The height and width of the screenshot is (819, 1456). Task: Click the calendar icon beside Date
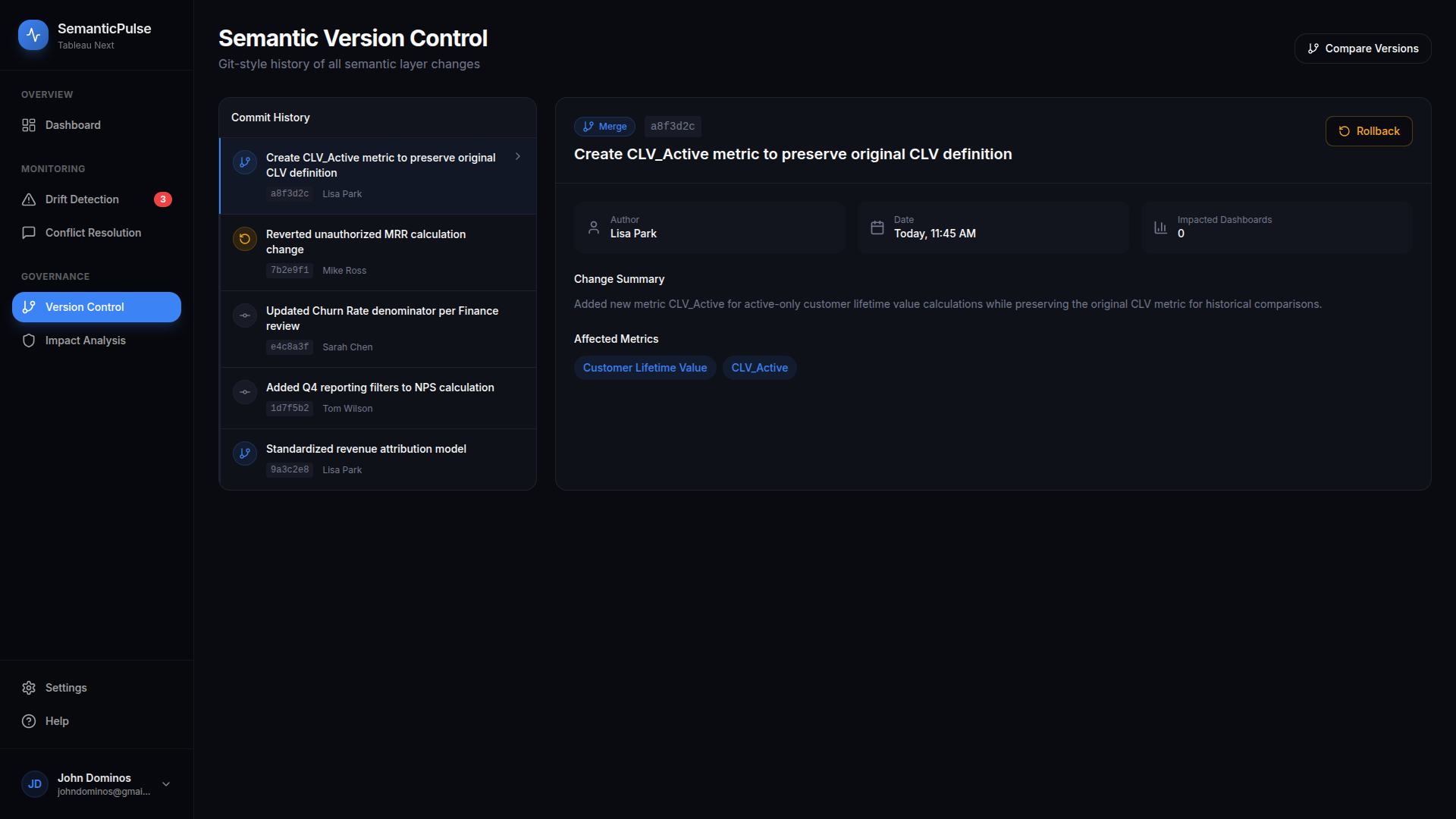[877, 227]
